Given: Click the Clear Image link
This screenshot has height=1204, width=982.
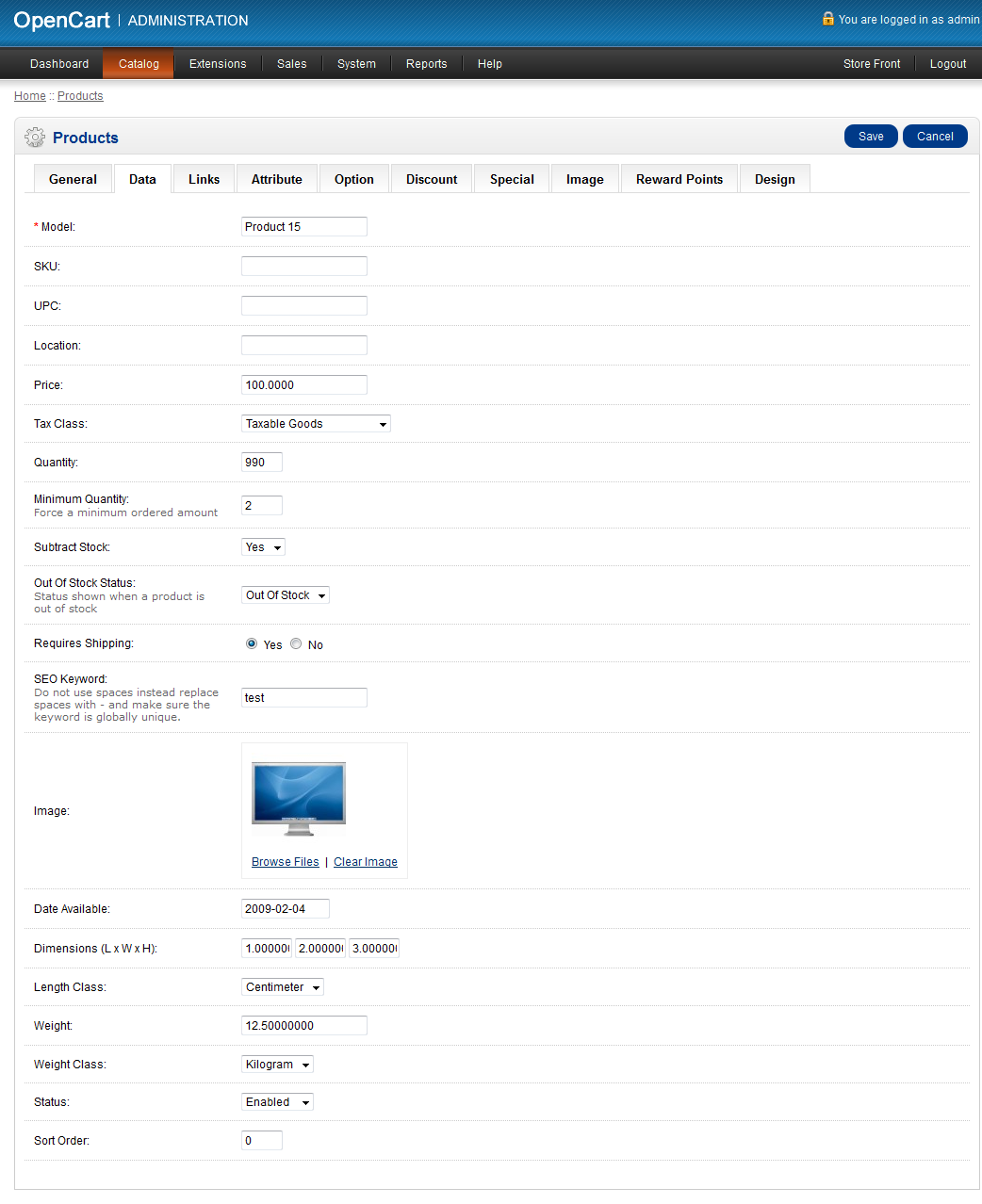Looking at the screenshot, I should click(365, 862).
